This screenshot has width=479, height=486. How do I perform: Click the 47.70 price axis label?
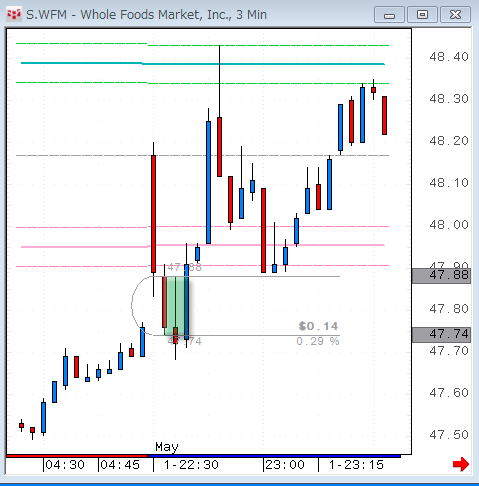(449, 351)
